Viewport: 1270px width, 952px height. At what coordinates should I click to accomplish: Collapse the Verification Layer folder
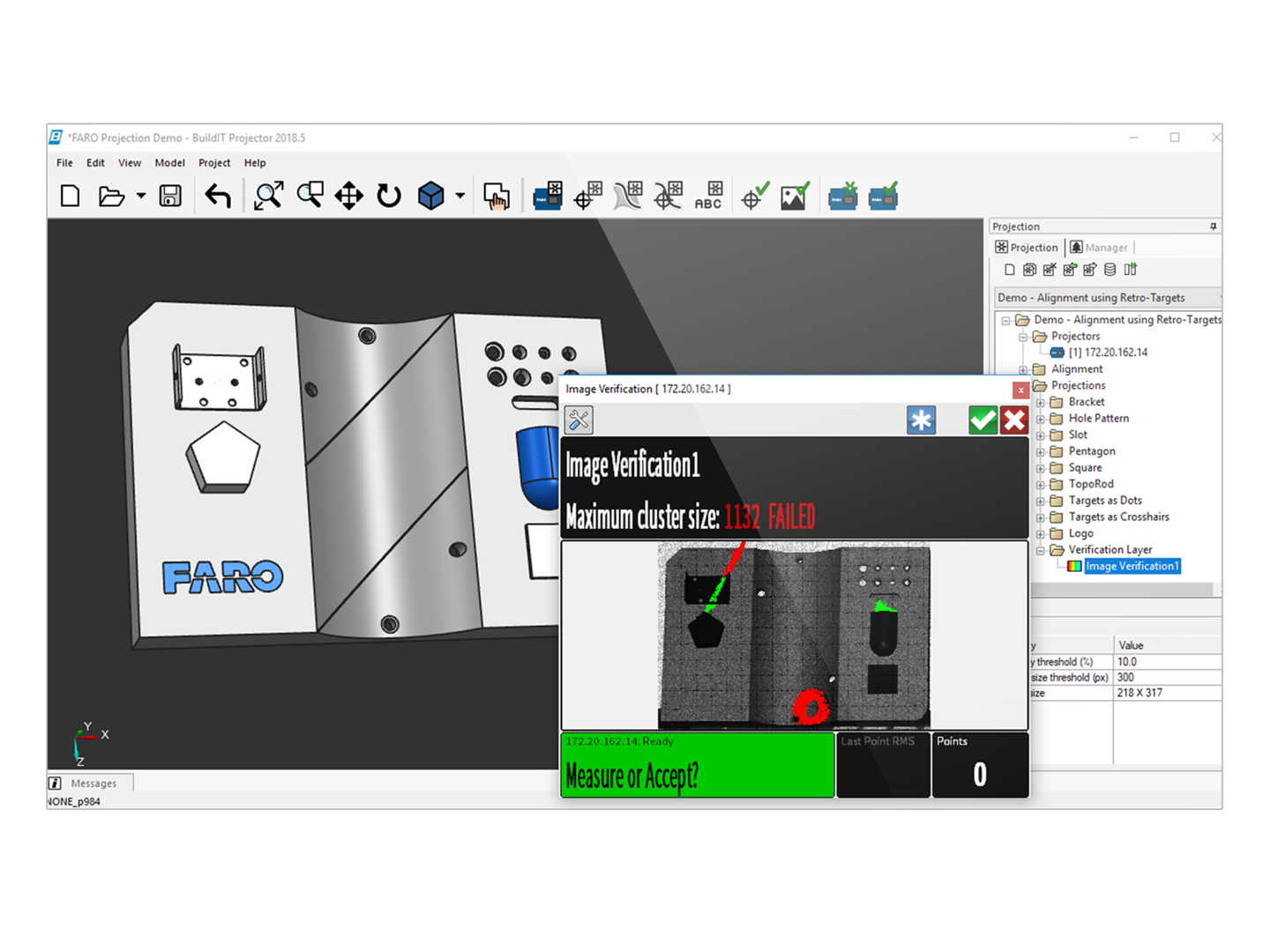[x=1041, y=550]
